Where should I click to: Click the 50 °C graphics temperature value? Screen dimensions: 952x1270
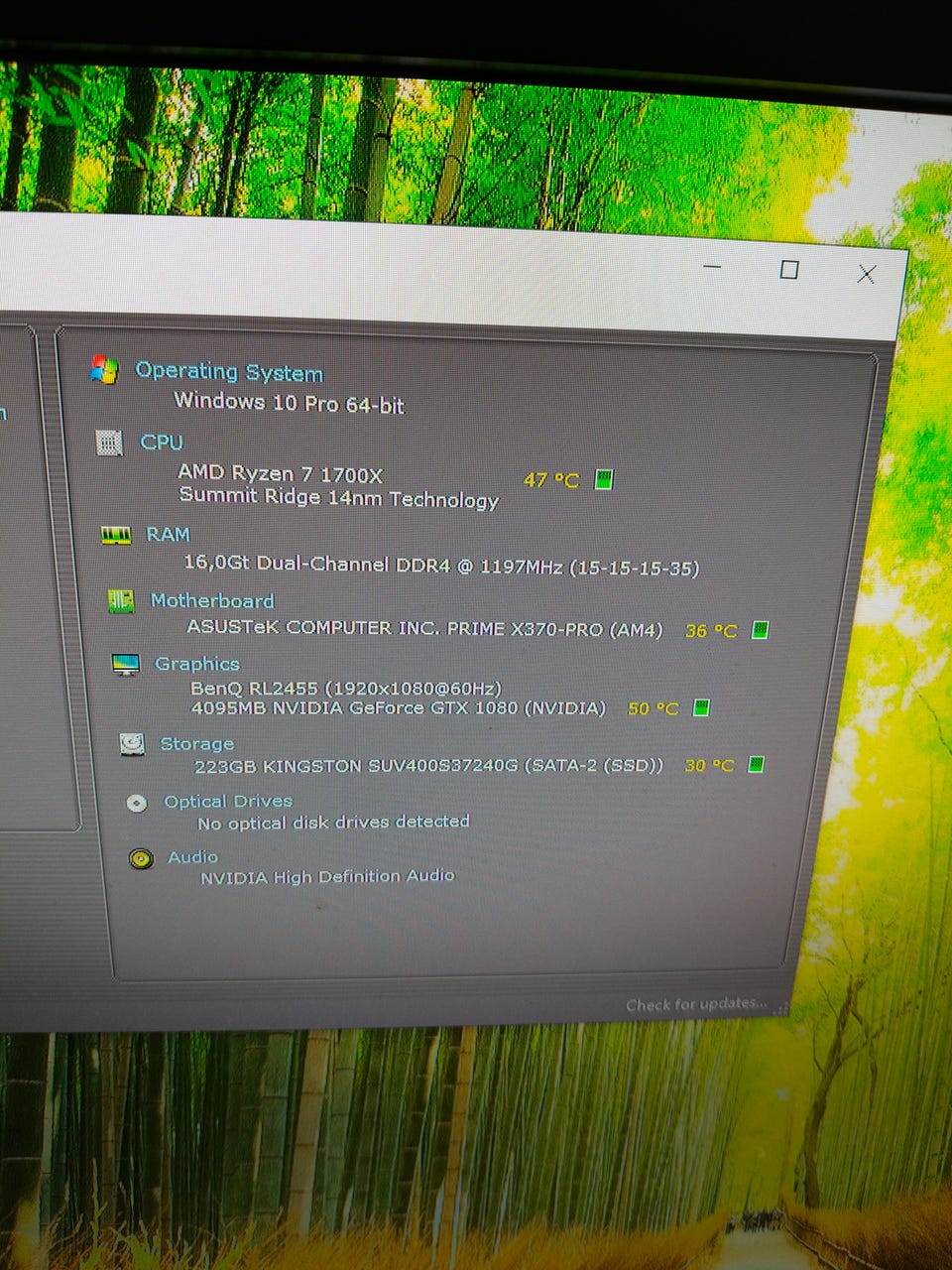[x=654, y=708]
